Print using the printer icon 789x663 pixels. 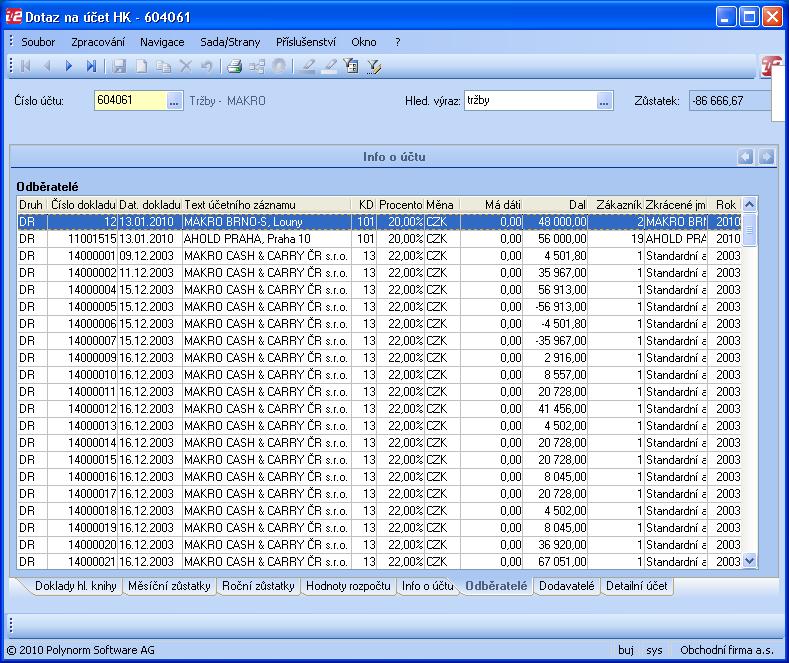pyautogui.click(x=234, y=66)
